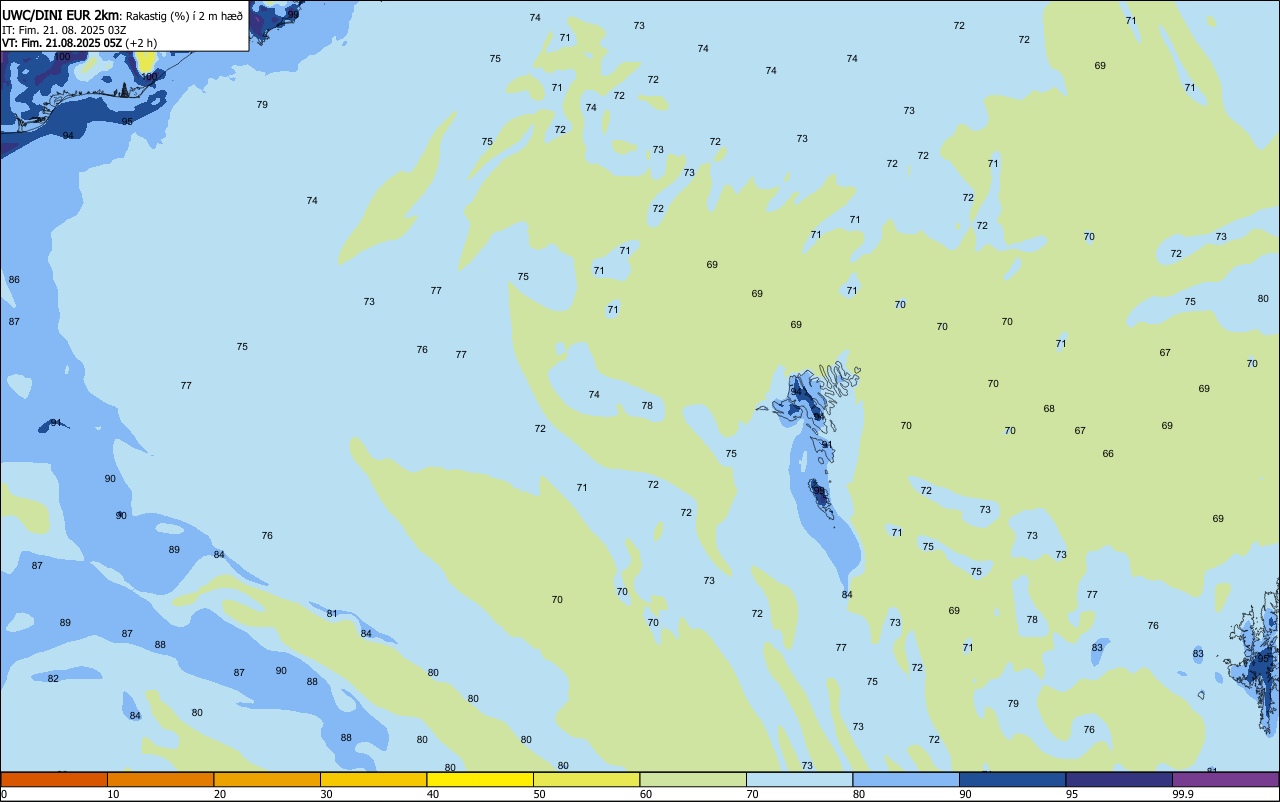Click the 10–20 orange legend swatch
Screen dimensions: 1280x802
(x=160, y=779)
